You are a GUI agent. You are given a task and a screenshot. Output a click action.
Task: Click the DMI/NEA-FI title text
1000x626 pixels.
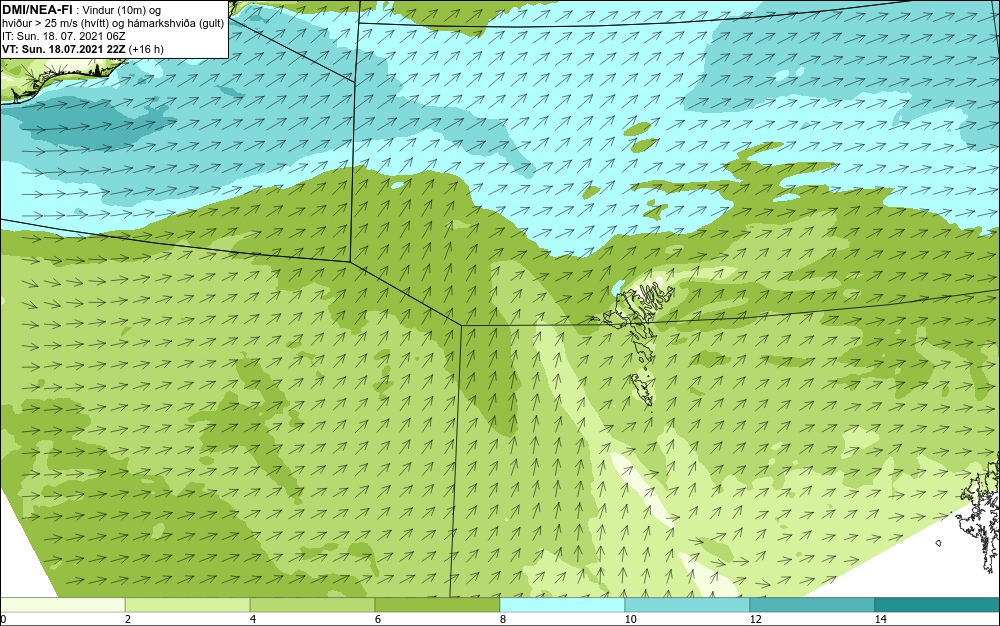tap(37, 10)
